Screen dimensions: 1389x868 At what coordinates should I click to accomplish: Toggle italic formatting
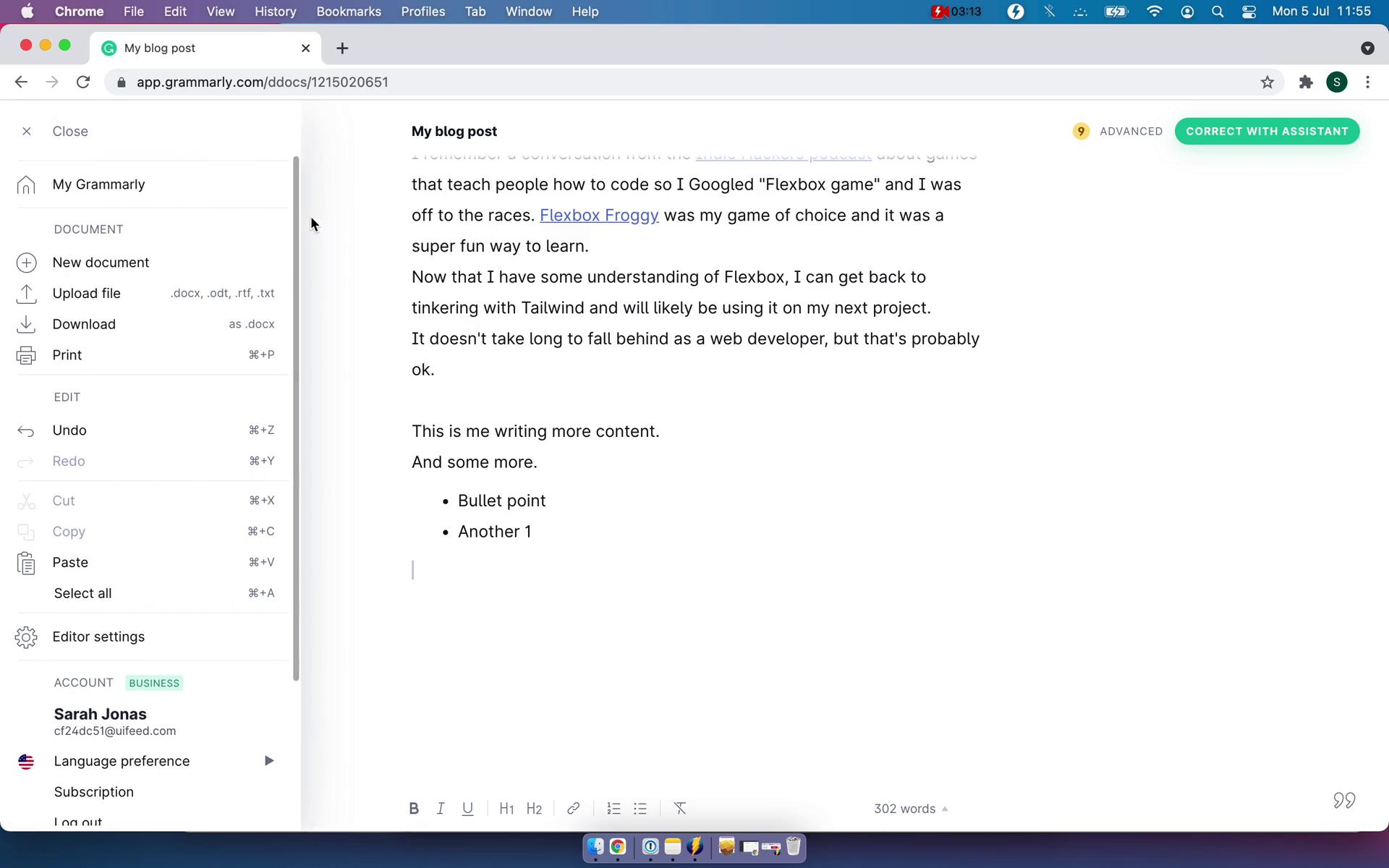click(441, 809)
